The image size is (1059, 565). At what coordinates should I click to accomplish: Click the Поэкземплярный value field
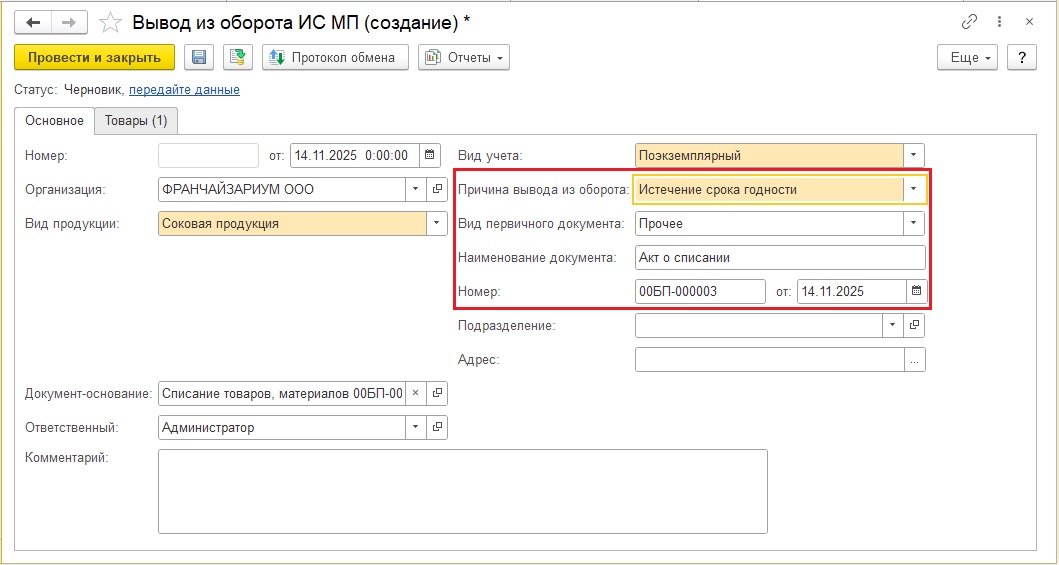(769, 155)
